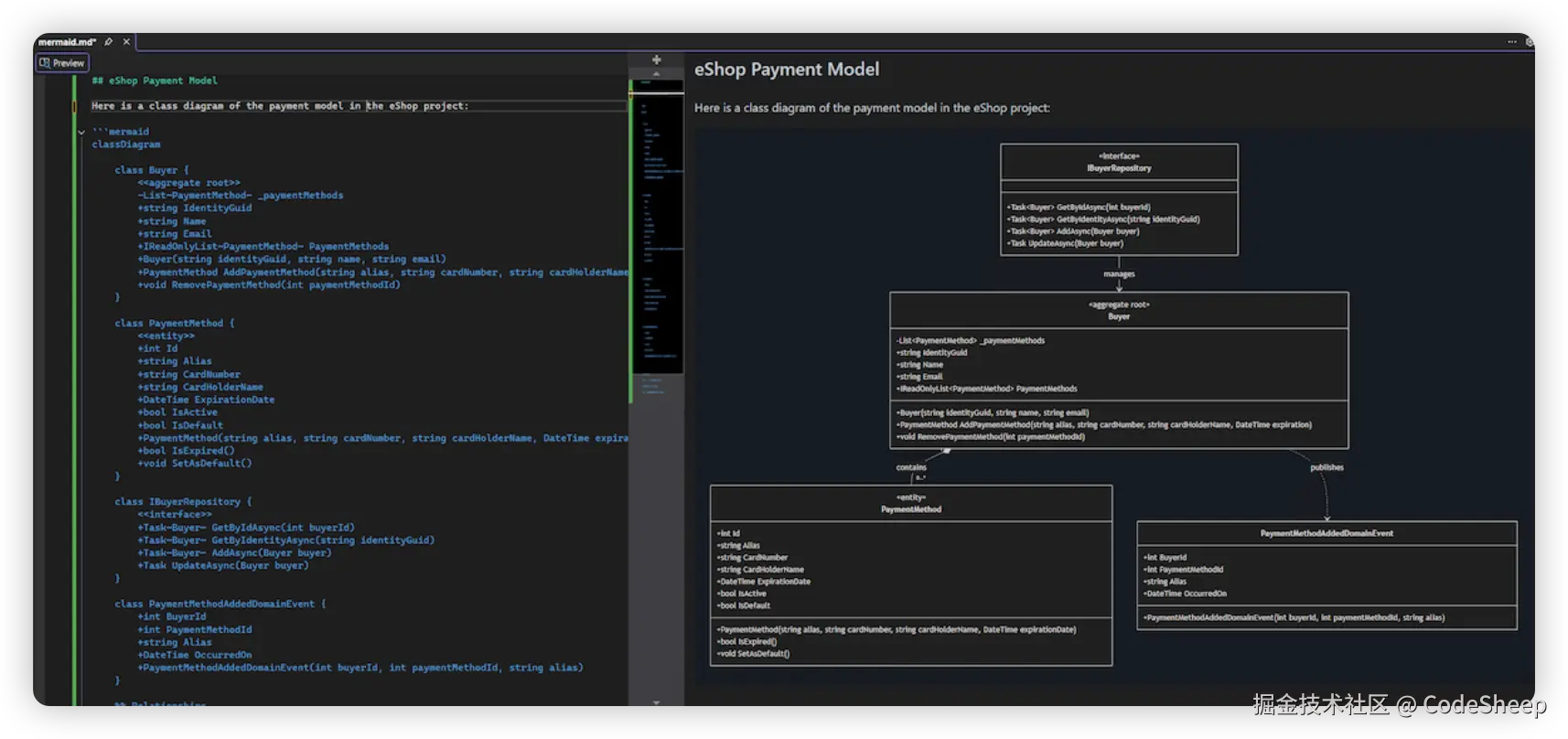Click the 'manages' relationship label in diagram
Image resolution: width=1568 pixels, height=739 pixels.
pos(1118,274)
